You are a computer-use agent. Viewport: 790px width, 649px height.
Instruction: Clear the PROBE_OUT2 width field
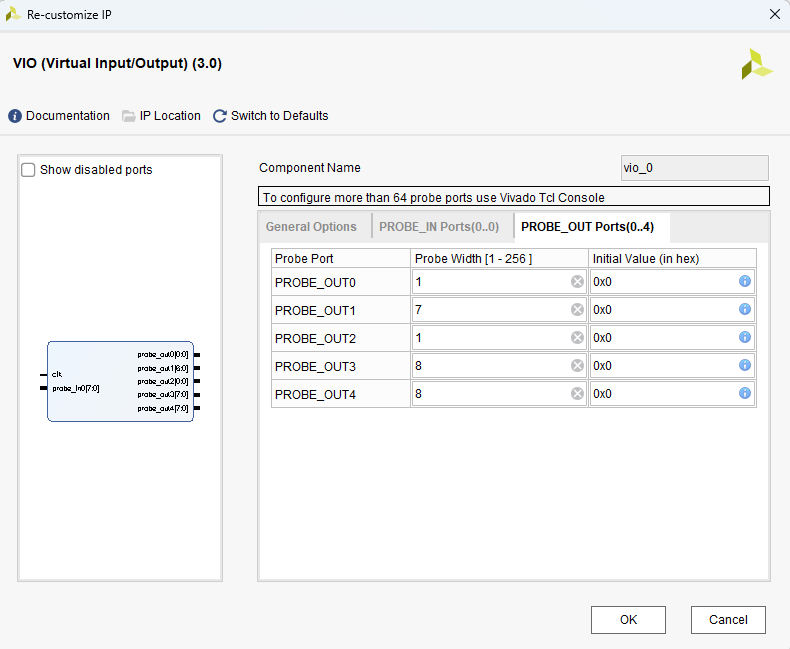[577, 338]
